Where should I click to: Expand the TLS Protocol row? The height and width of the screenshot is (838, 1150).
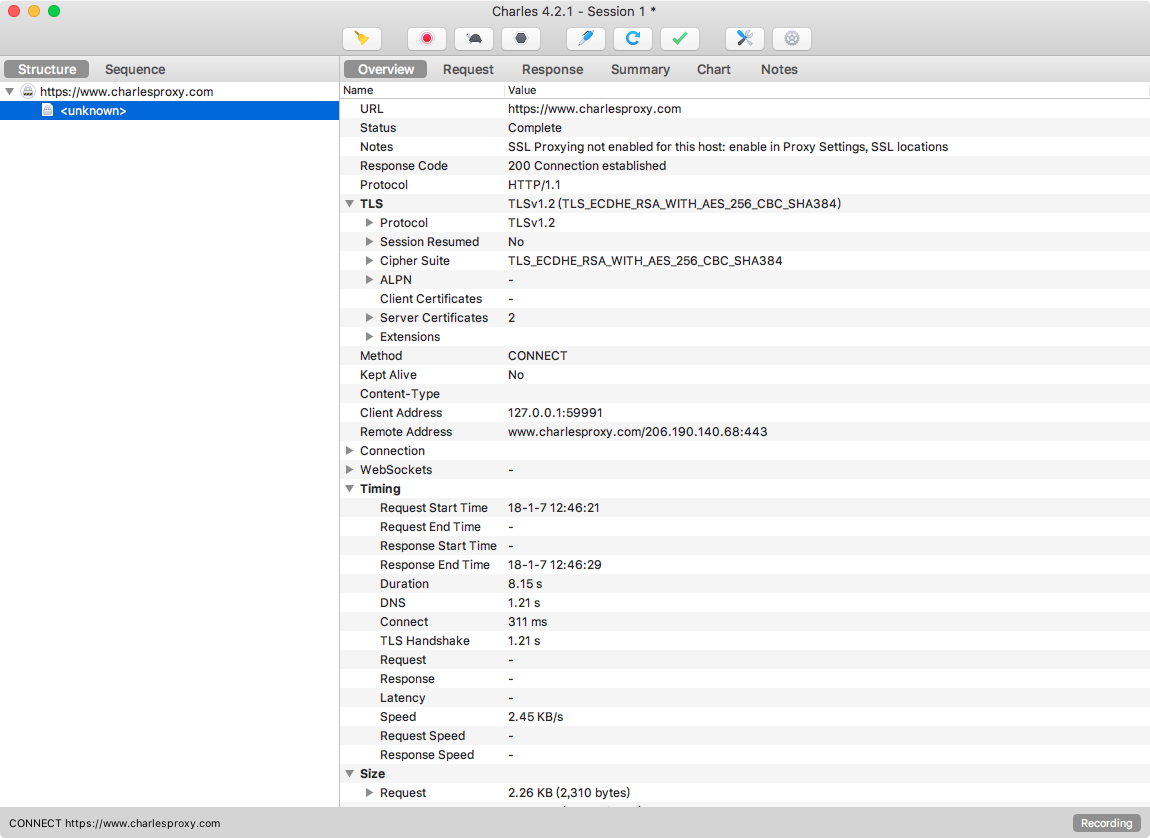click(x=370, y=223)
